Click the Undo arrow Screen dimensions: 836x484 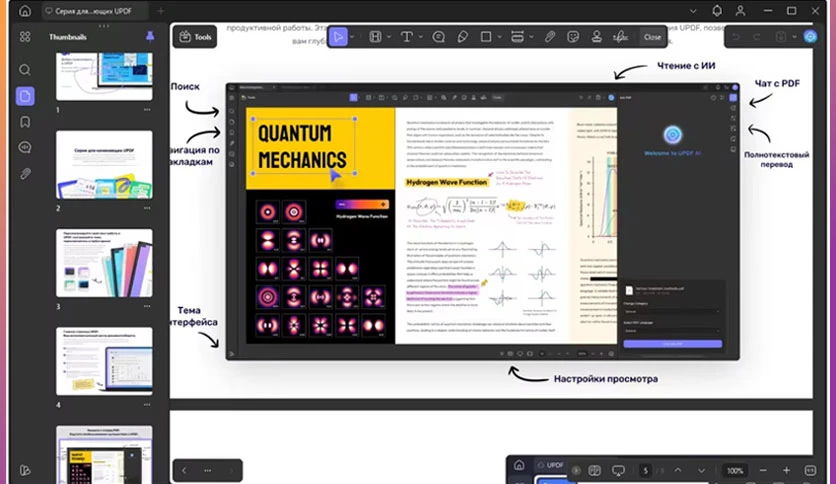pos(736,37)
